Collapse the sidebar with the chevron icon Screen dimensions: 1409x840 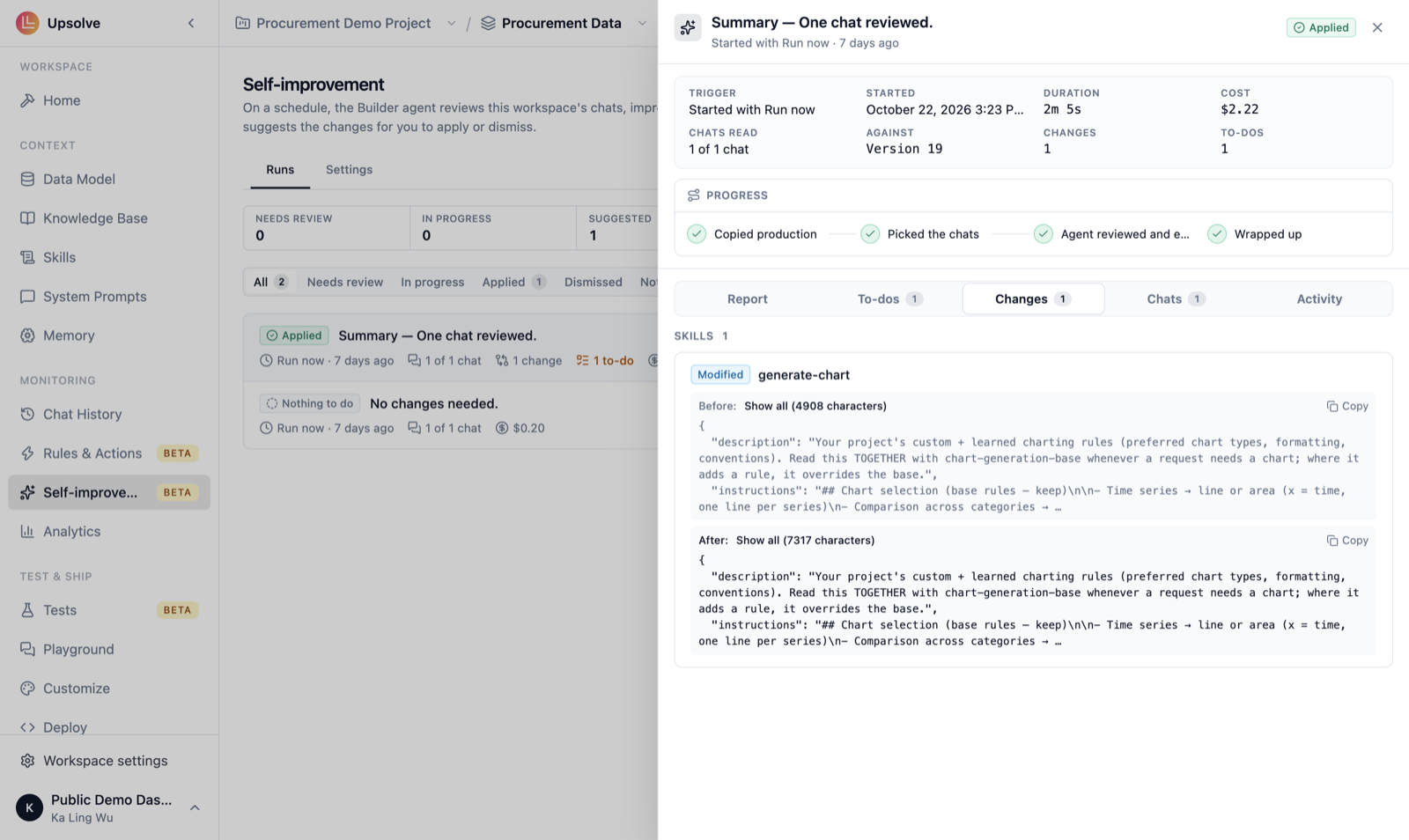pos(191,23)
